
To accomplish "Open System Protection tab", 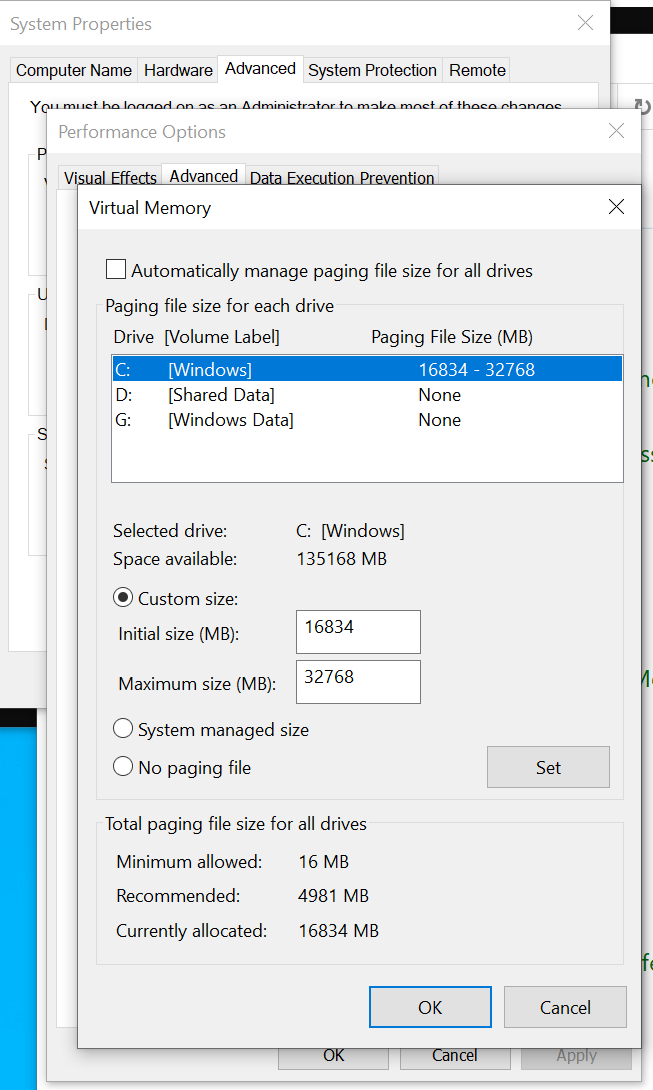I will coord(372,70).
